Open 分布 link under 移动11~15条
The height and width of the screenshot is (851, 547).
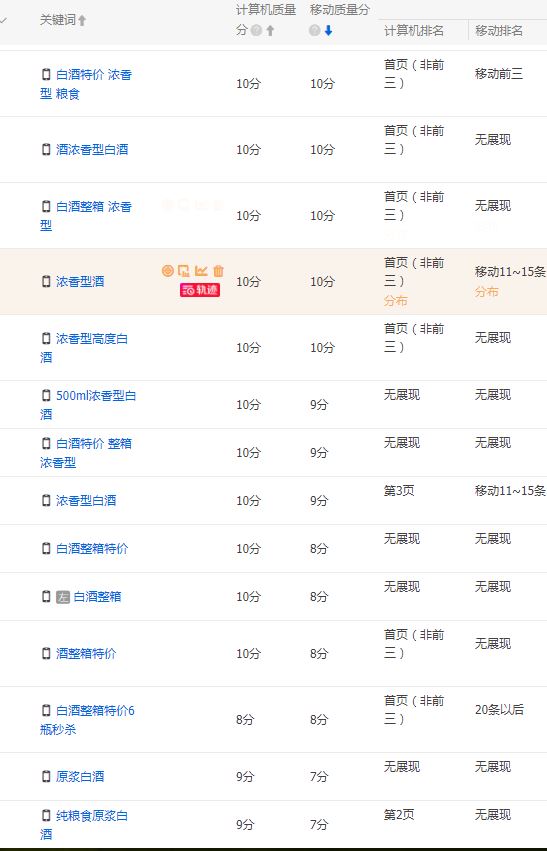tap(487, 291)
